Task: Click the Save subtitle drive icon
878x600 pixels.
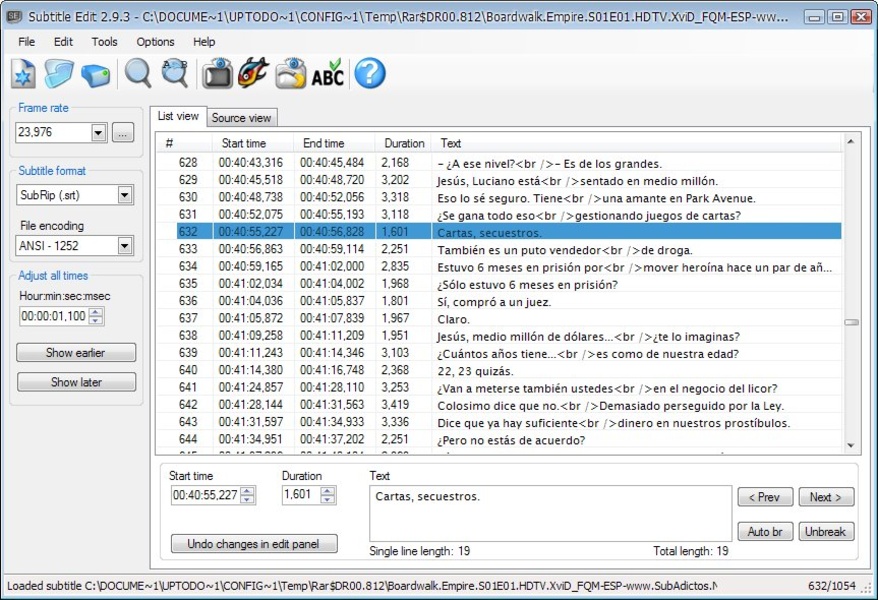Action: click(95, 74)
